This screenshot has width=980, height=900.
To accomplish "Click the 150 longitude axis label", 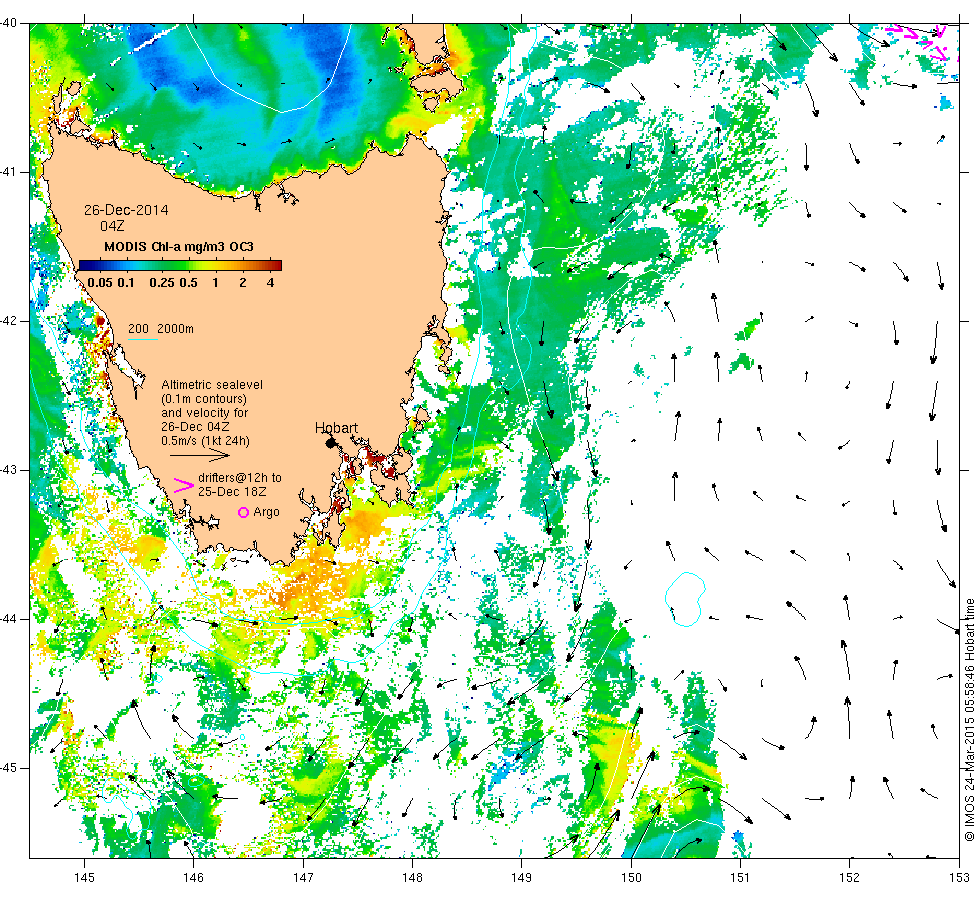I will [x=631, y=878].
